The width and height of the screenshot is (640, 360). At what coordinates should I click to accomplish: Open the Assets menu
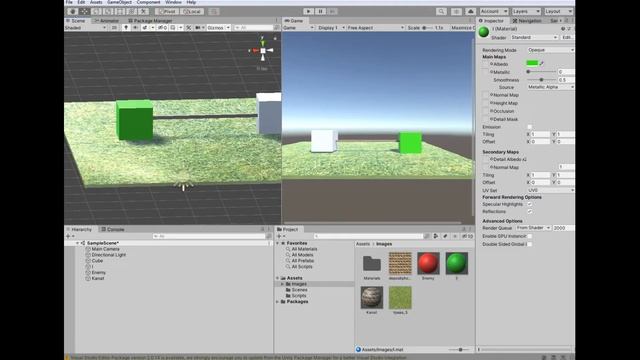[x=96, y=2]
